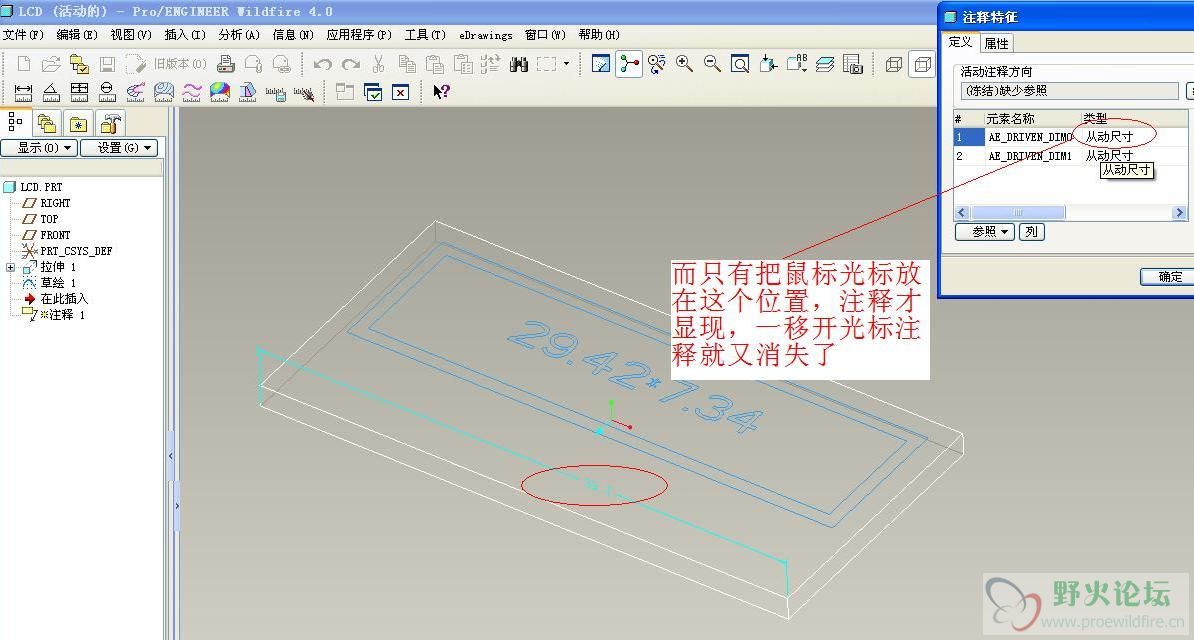Open the 工具(T) menu
The image size is (1194, 640).
click(x=425, y=35)
